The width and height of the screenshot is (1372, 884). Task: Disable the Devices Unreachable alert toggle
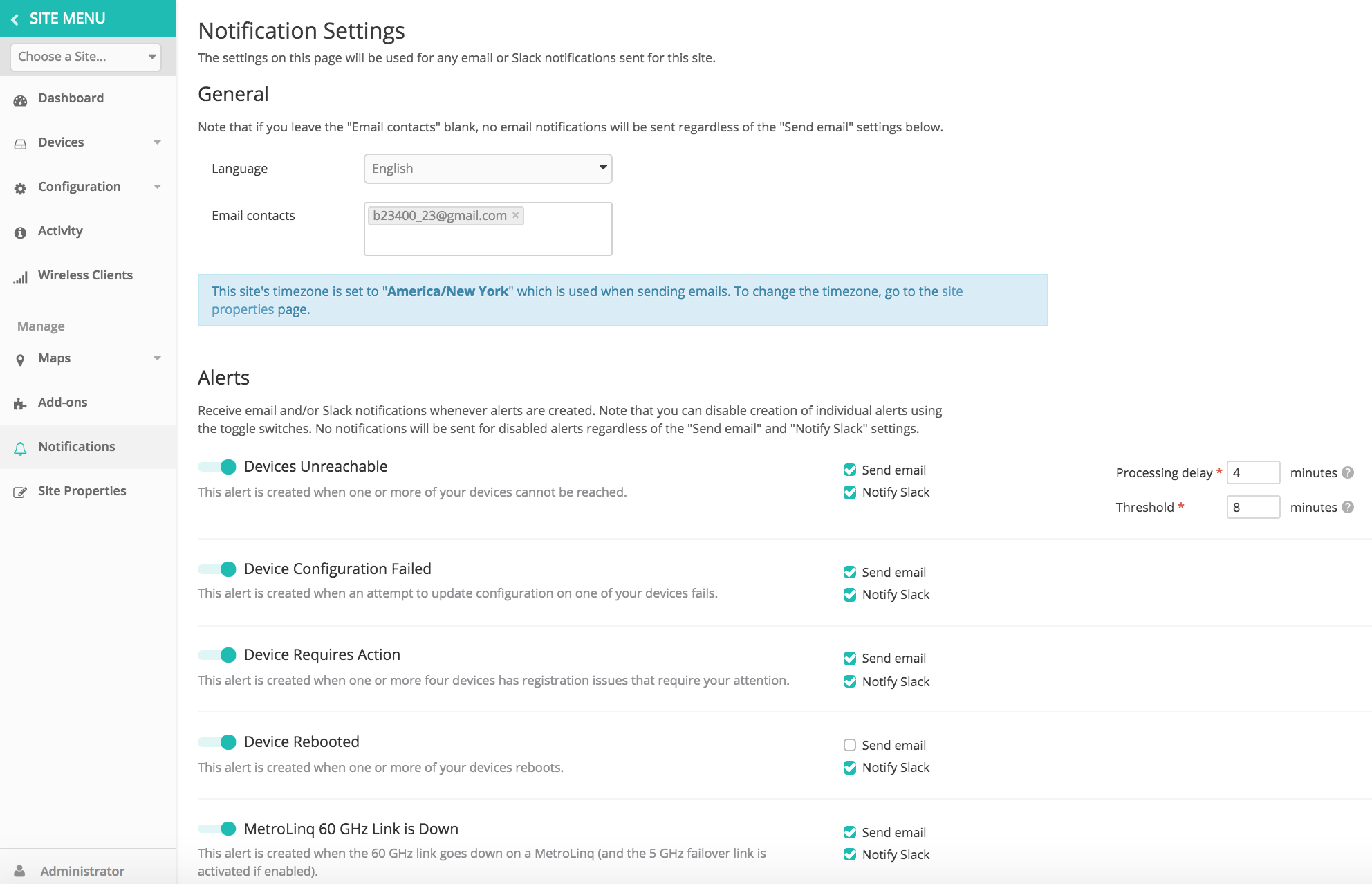(218, 467)
